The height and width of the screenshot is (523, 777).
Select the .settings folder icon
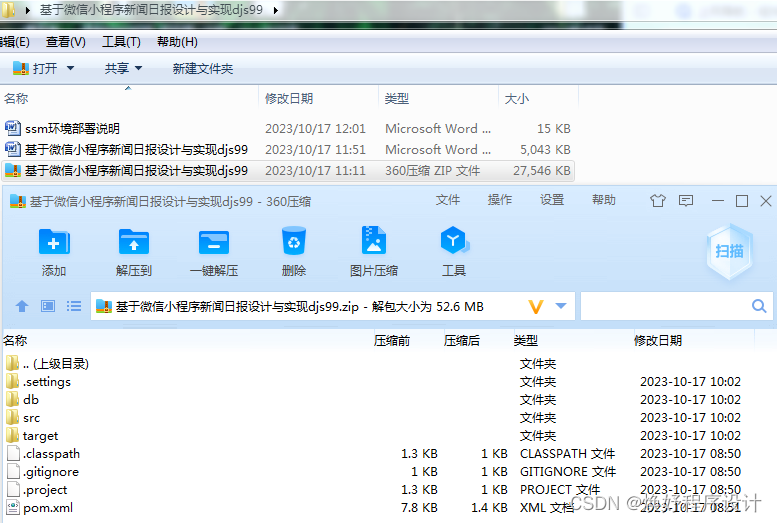tap(13, 381)
